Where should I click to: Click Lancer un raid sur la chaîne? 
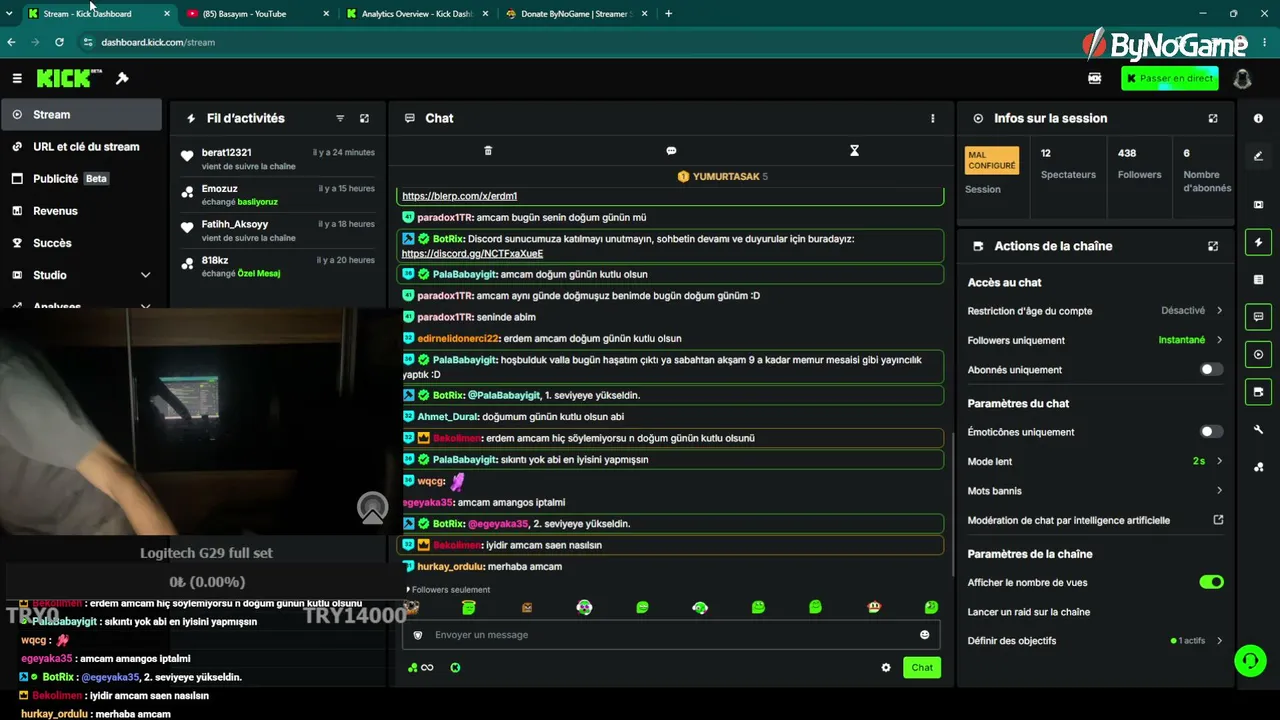point(1028,612)
